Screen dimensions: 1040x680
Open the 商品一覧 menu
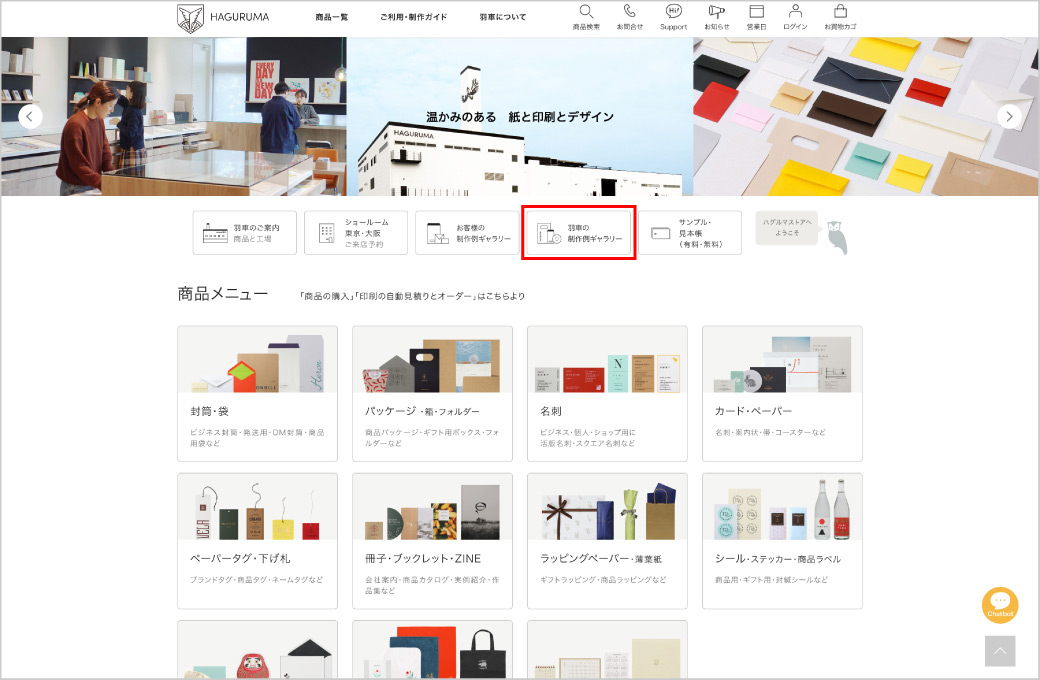pyautogui.click(x=331, y=17)
